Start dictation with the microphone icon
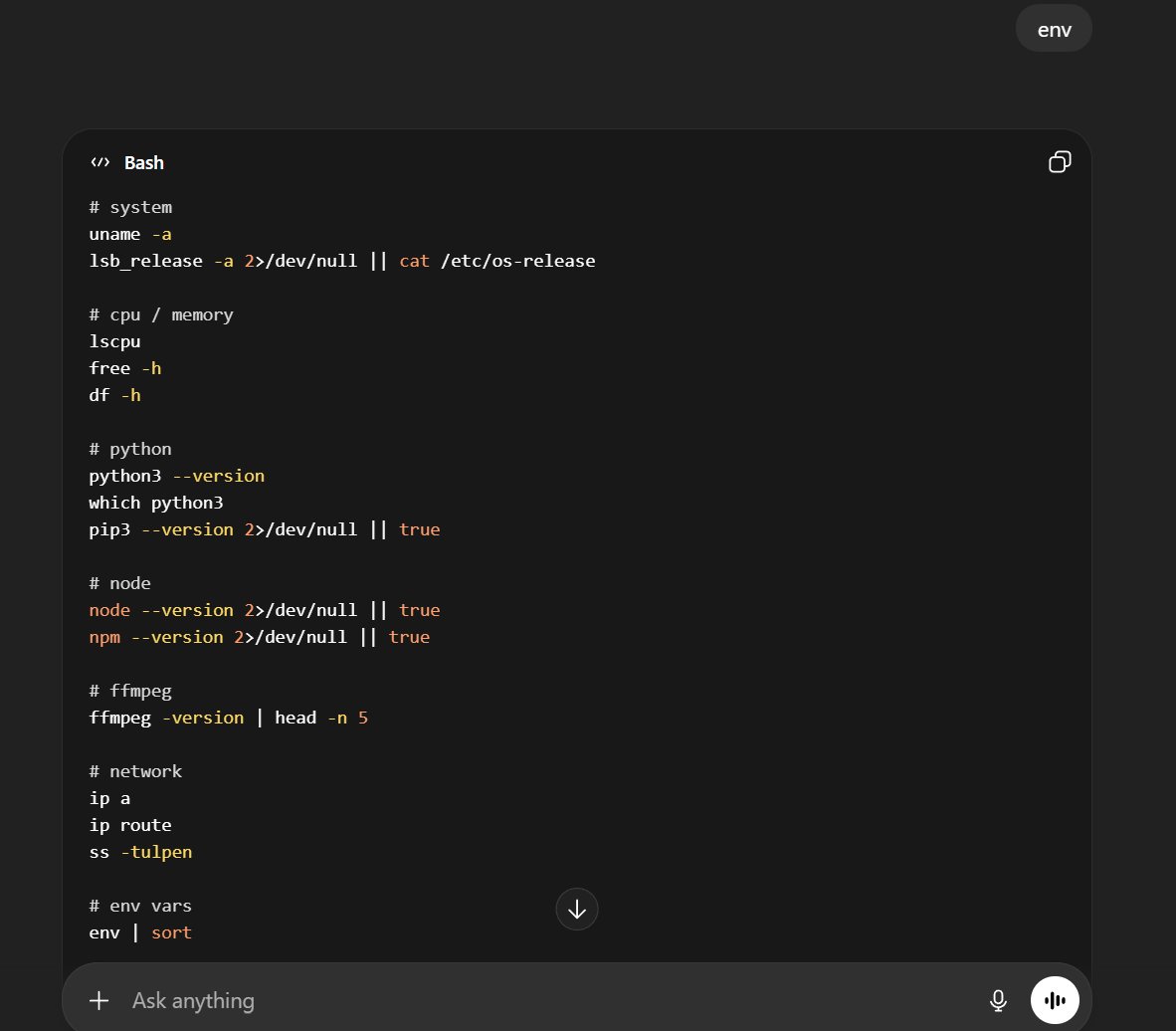This screenshot has height=1031, width=1176. 998,1000
